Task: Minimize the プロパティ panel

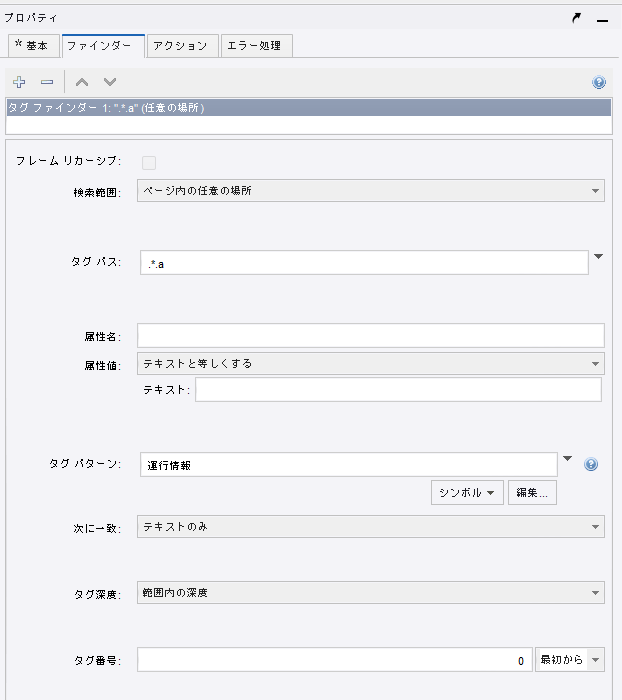Action: (x=602, y=20)
